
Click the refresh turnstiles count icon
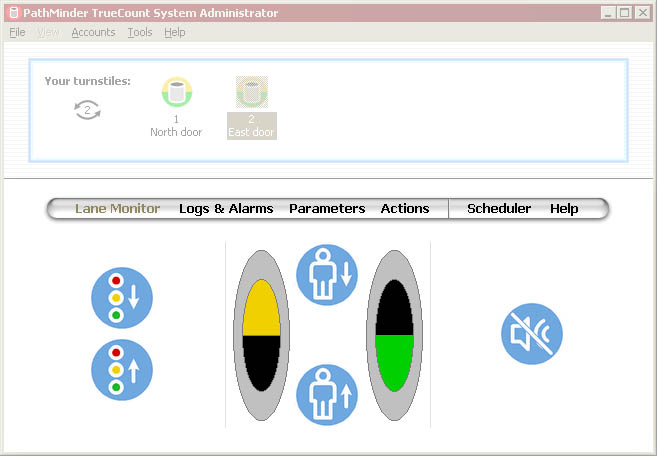tap(88, 111)
